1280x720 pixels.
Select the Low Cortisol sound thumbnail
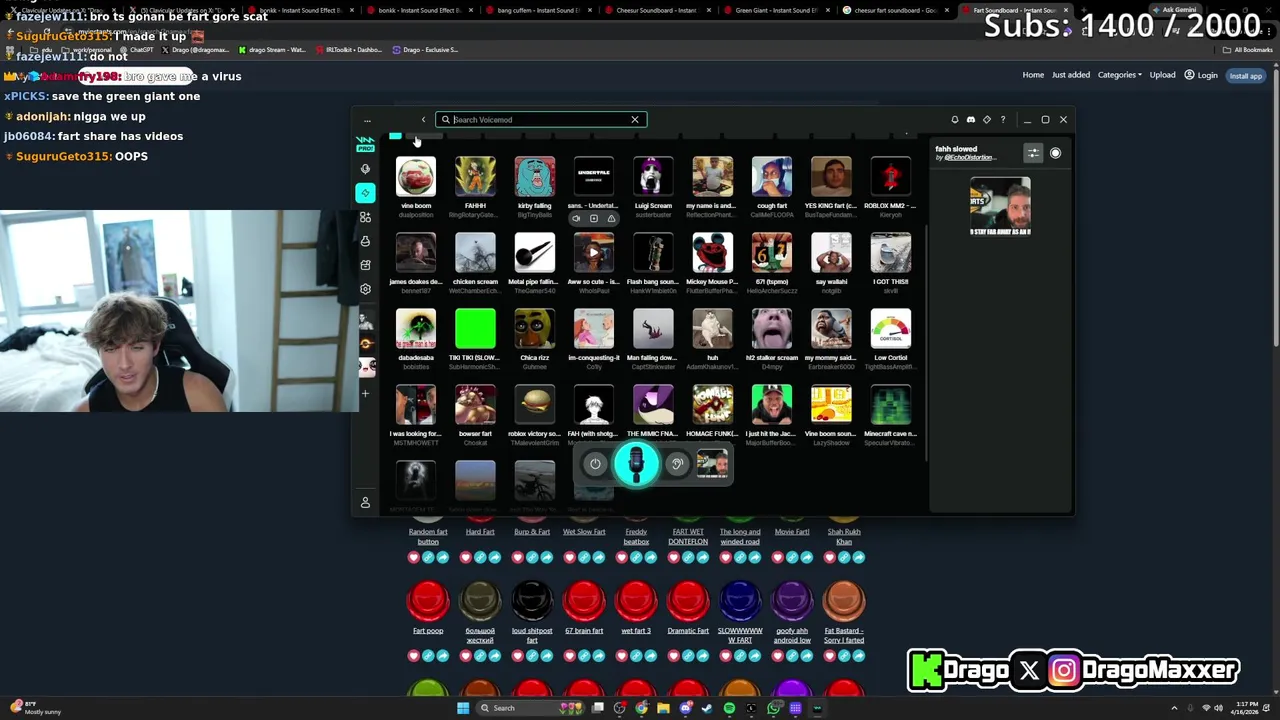pos(890,329)
